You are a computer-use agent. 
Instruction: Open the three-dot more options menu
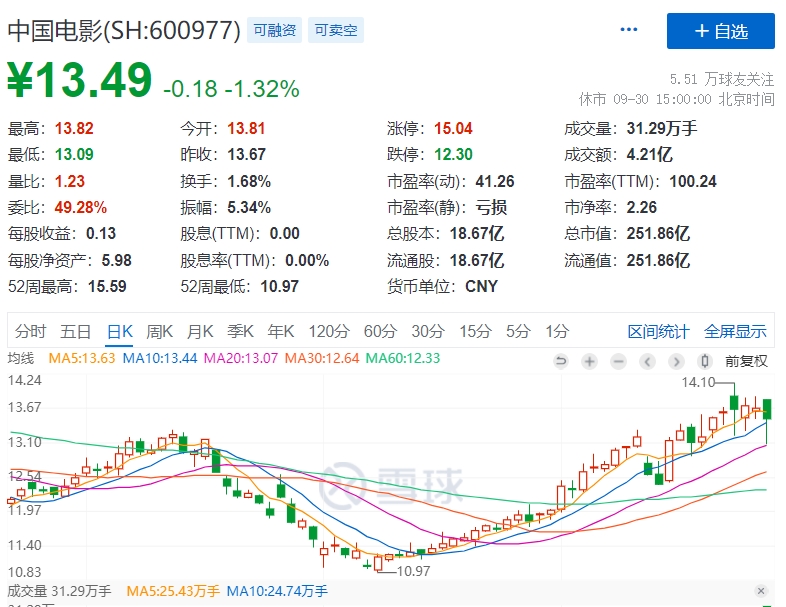629,30
